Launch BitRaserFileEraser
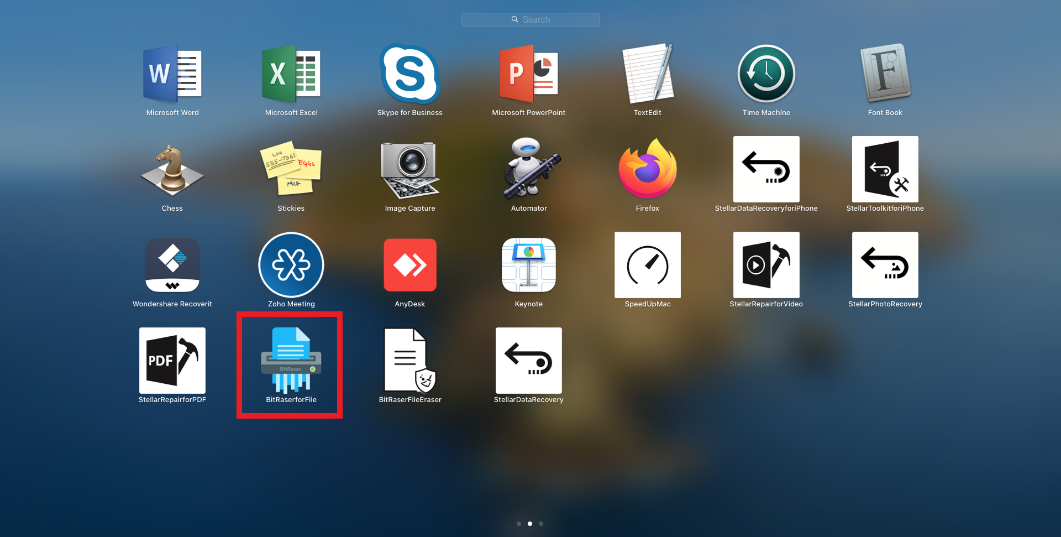Screen dimensions: 1061x537 pos(410,360)
